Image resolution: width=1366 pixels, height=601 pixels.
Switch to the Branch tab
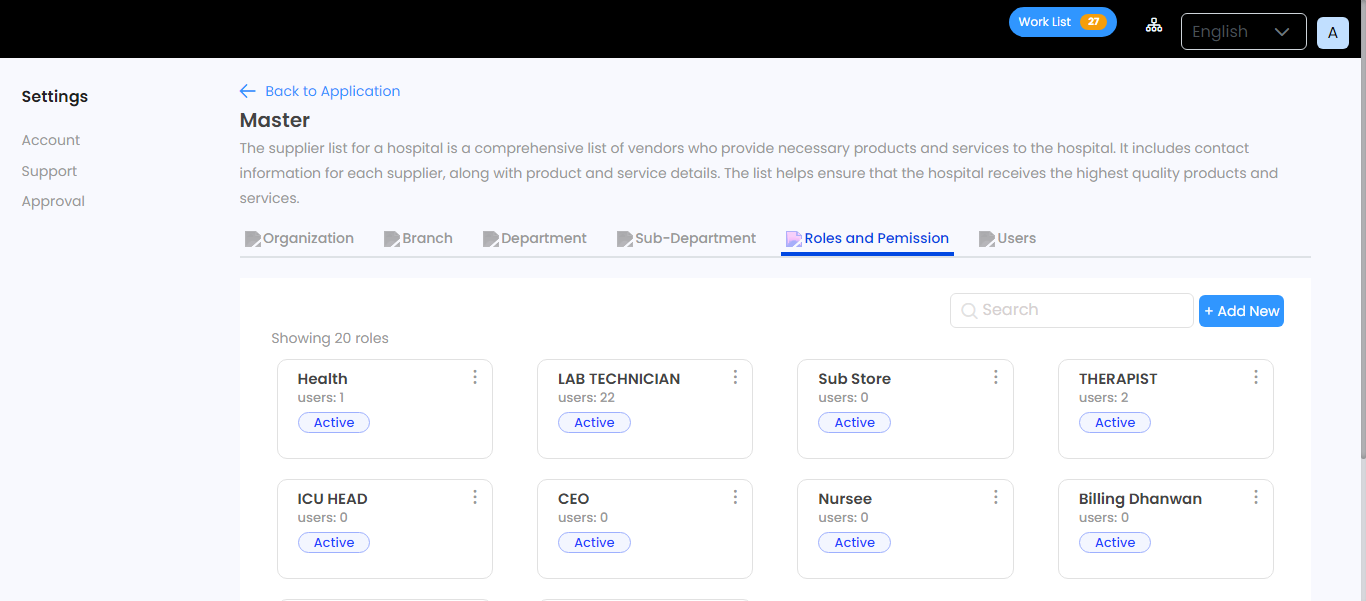[418, 239]
